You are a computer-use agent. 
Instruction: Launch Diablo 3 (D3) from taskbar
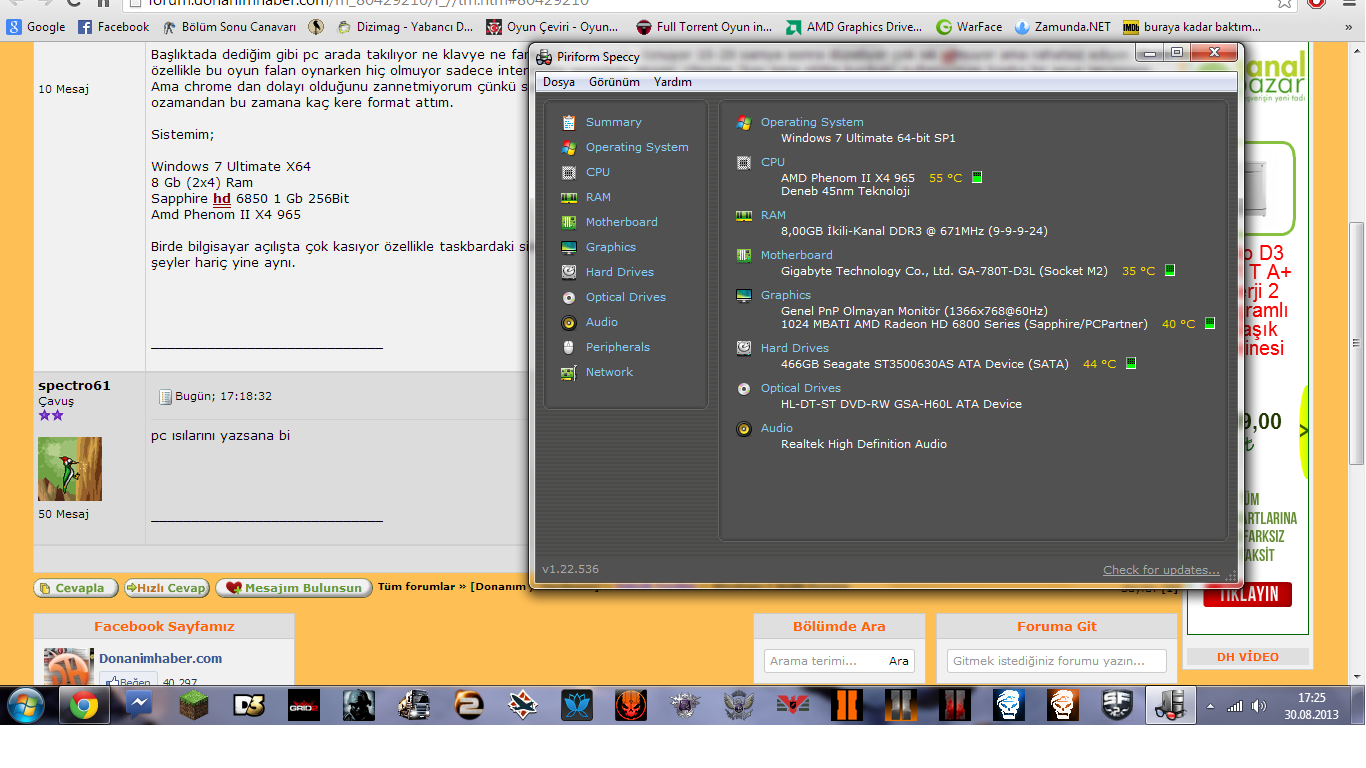(249, 706)
